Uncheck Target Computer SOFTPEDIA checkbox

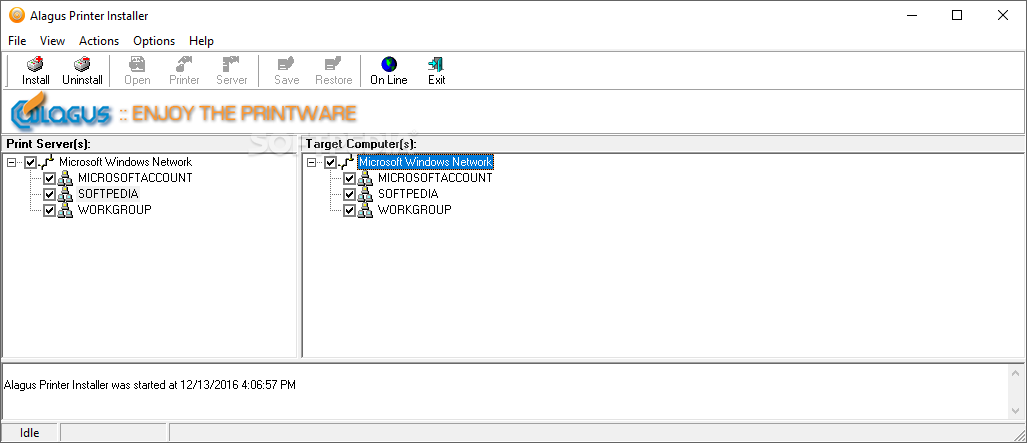tap(349, 194)
